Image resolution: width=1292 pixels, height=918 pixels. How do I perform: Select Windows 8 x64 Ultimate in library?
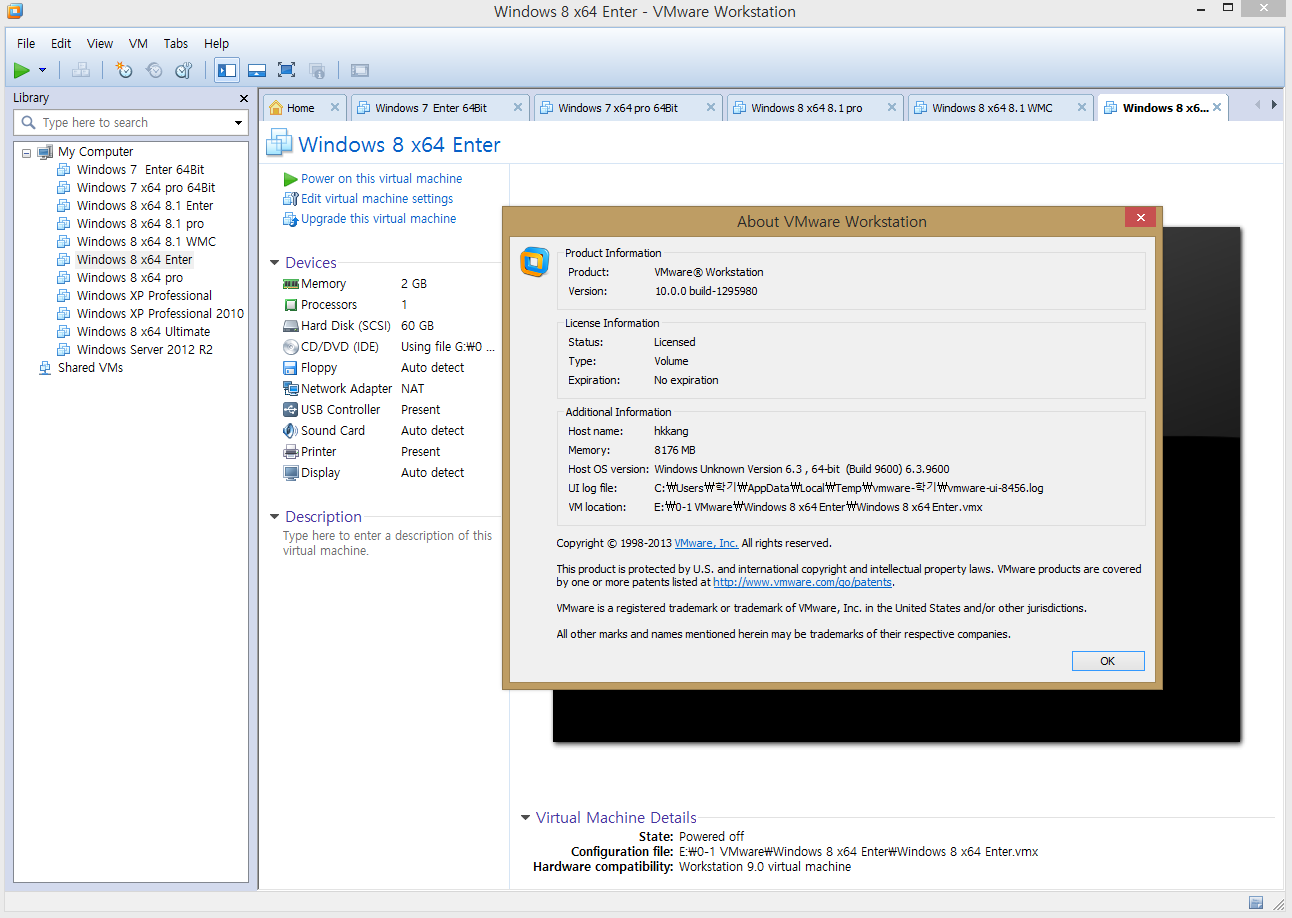click(143, 332)
